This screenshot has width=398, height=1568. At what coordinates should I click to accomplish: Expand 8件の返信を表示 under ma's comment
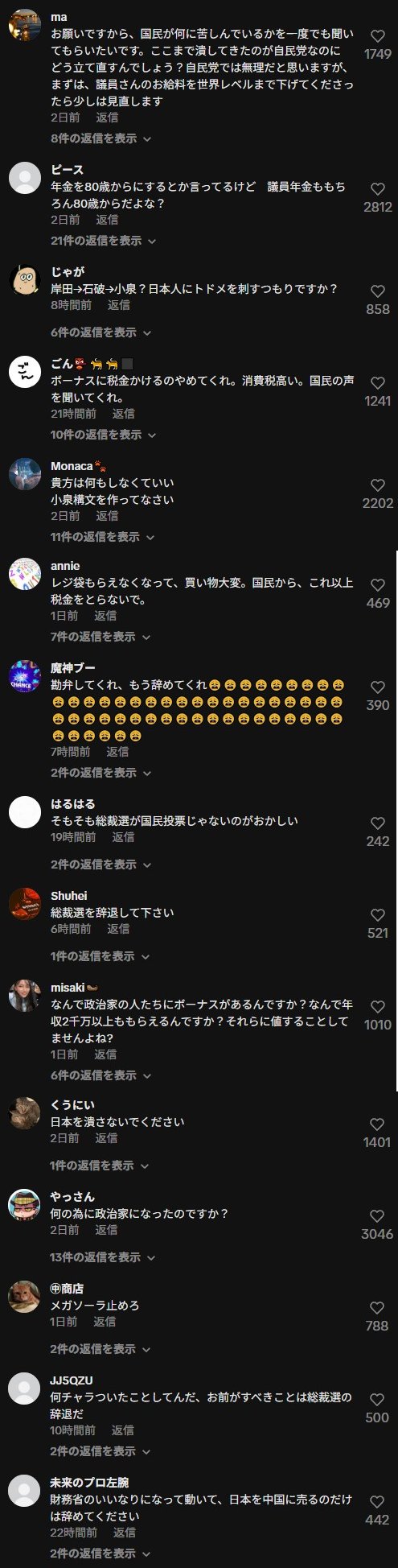point(101,138)
